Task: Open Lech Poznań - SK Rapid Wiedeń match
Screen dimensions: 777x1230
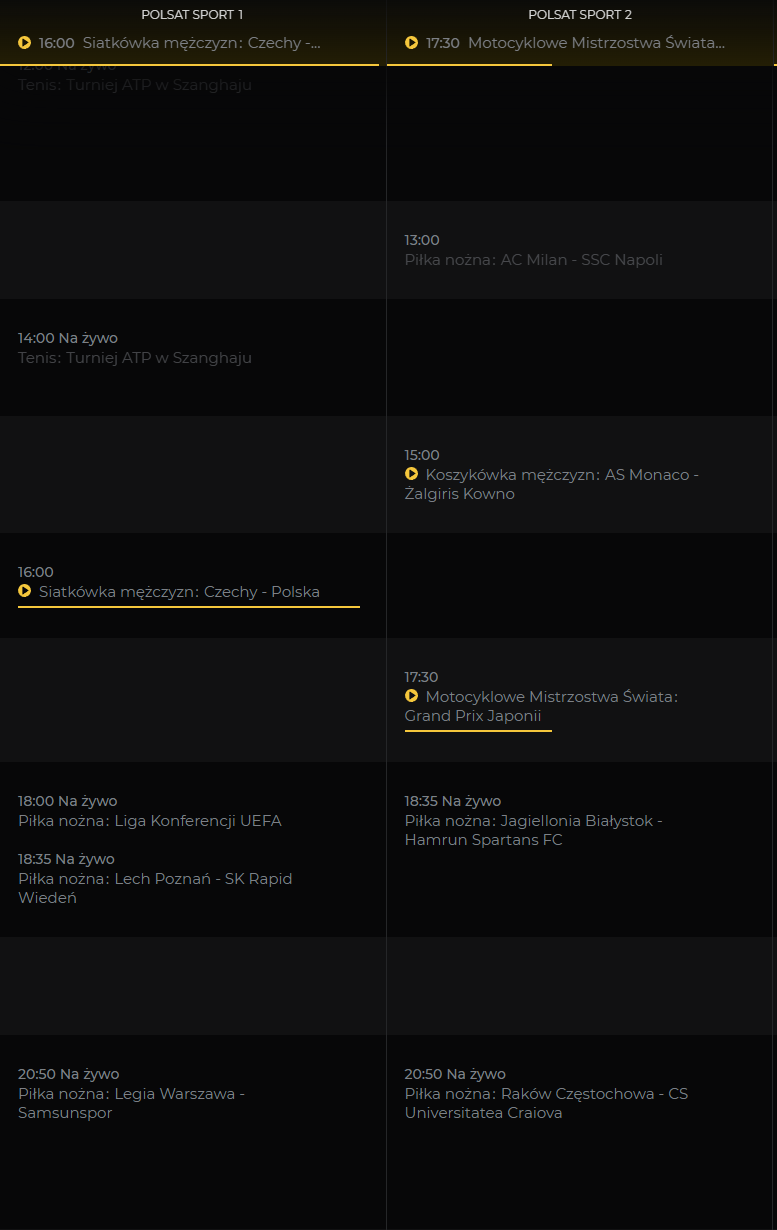Action: (155, 888)
